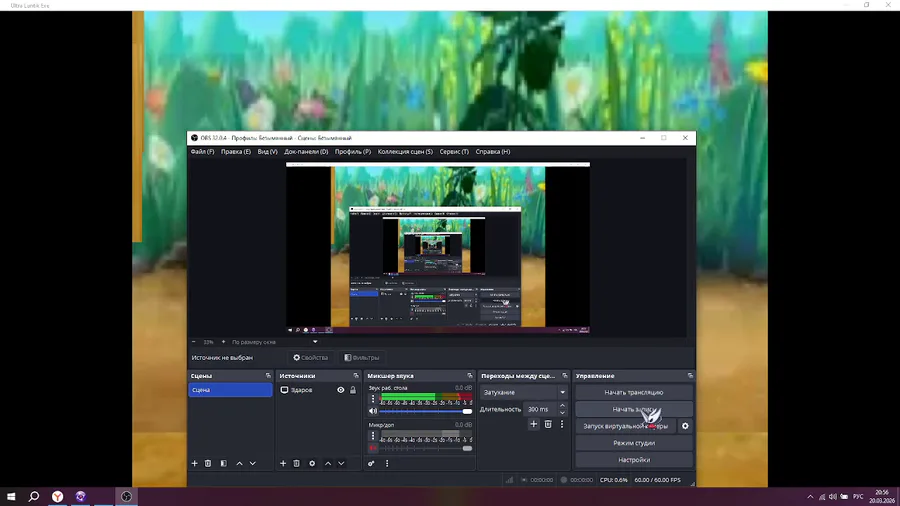Delete selected scene using trash icon in Сцены
This screenshot has height=506, width=900.
pyautogui.click(x=208, y=464)
